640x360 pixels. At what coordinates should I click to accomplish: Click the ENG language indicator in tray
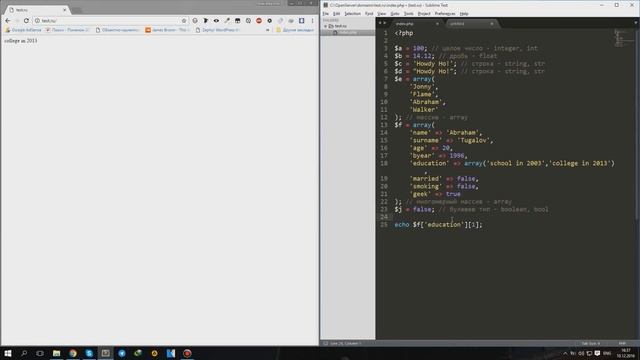(607, 353)
